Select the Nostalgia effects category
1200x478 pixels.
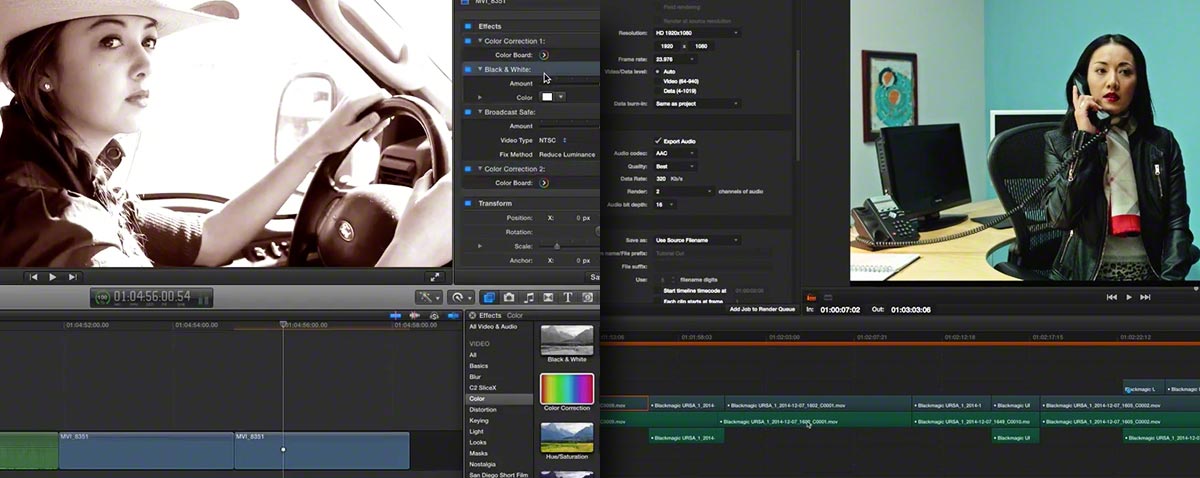click(x=484, y=464)
